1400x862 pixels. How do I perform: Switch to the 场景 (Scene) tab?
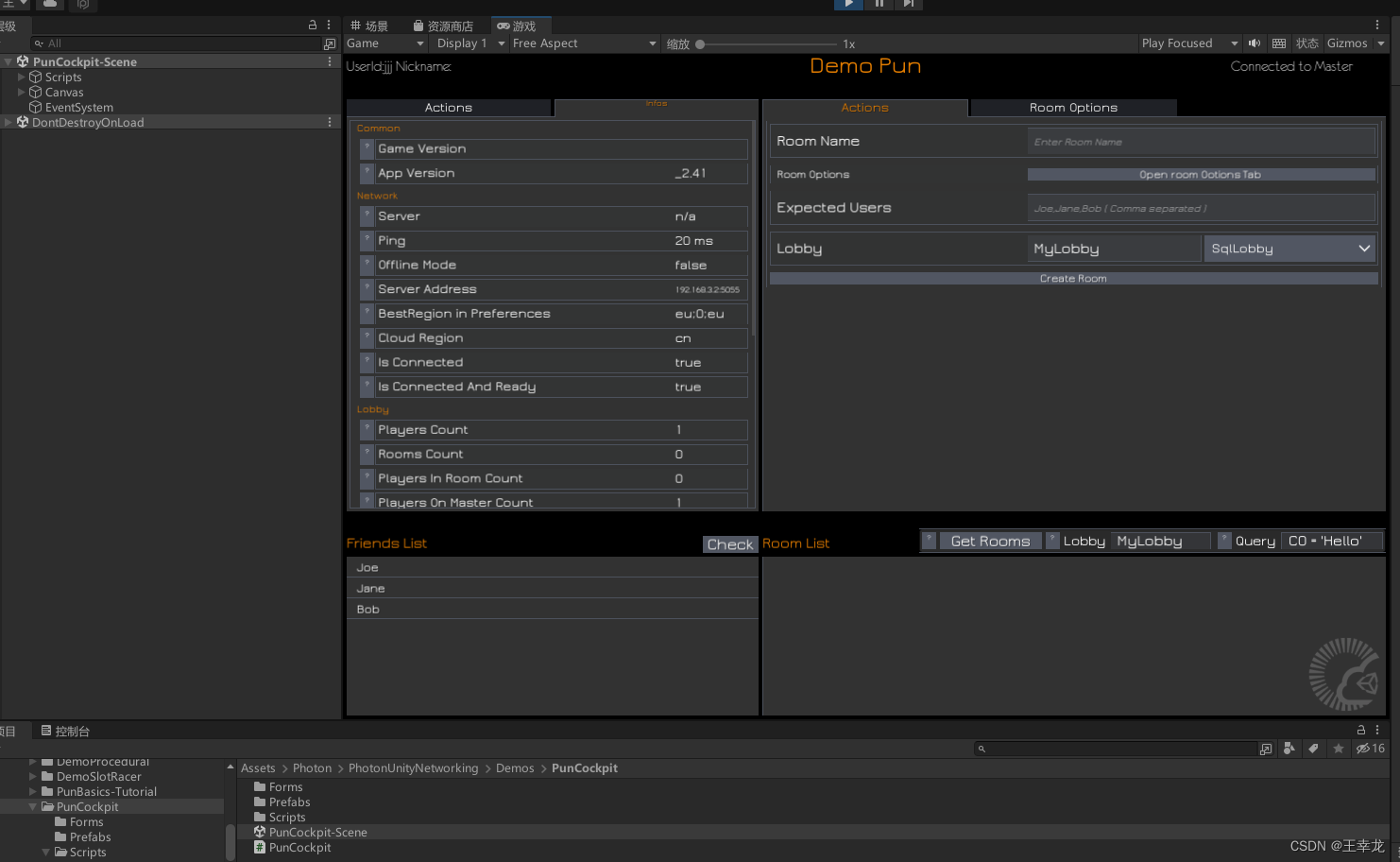click(x=369, y=26)
